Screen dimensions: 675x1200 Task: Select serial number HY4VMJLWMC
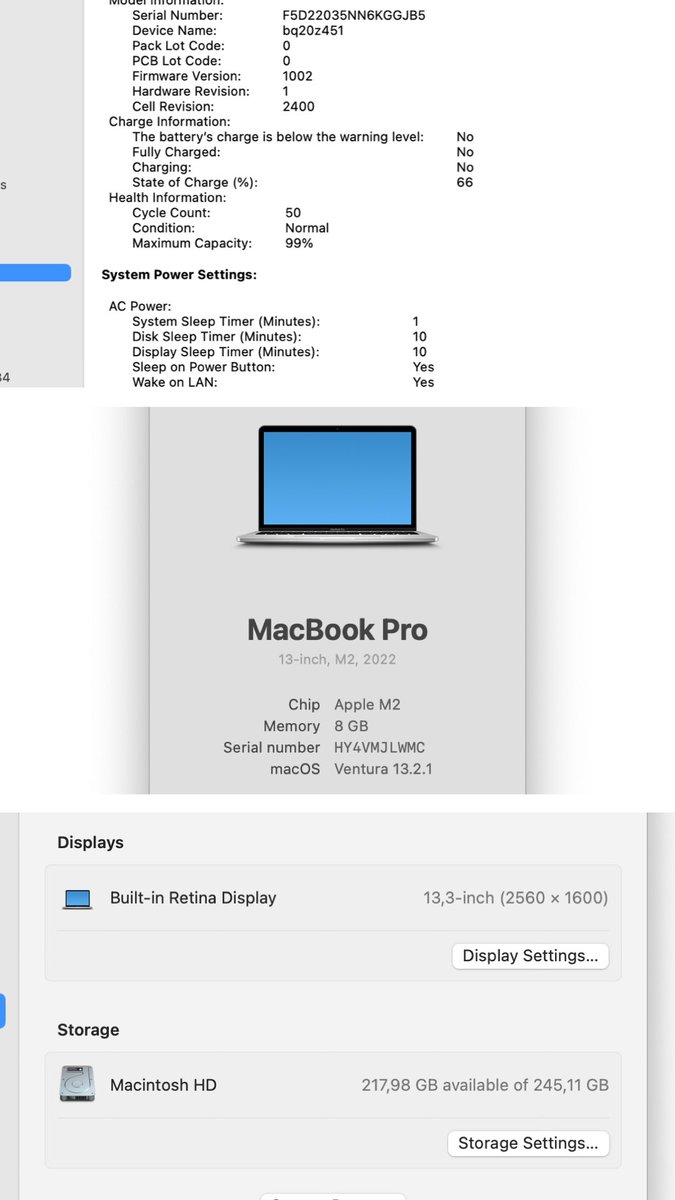[380, 747]
